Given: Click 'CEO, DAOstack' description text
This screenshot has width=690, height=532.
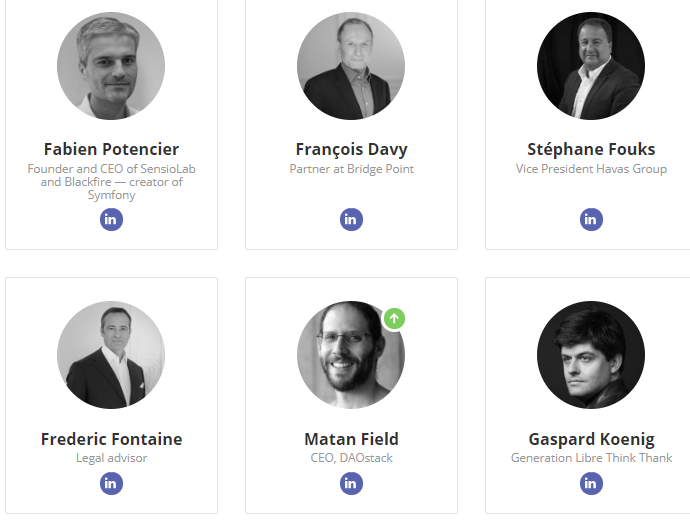Looking at the screenshot, I should pyautogui.click(x=351, y=458).
